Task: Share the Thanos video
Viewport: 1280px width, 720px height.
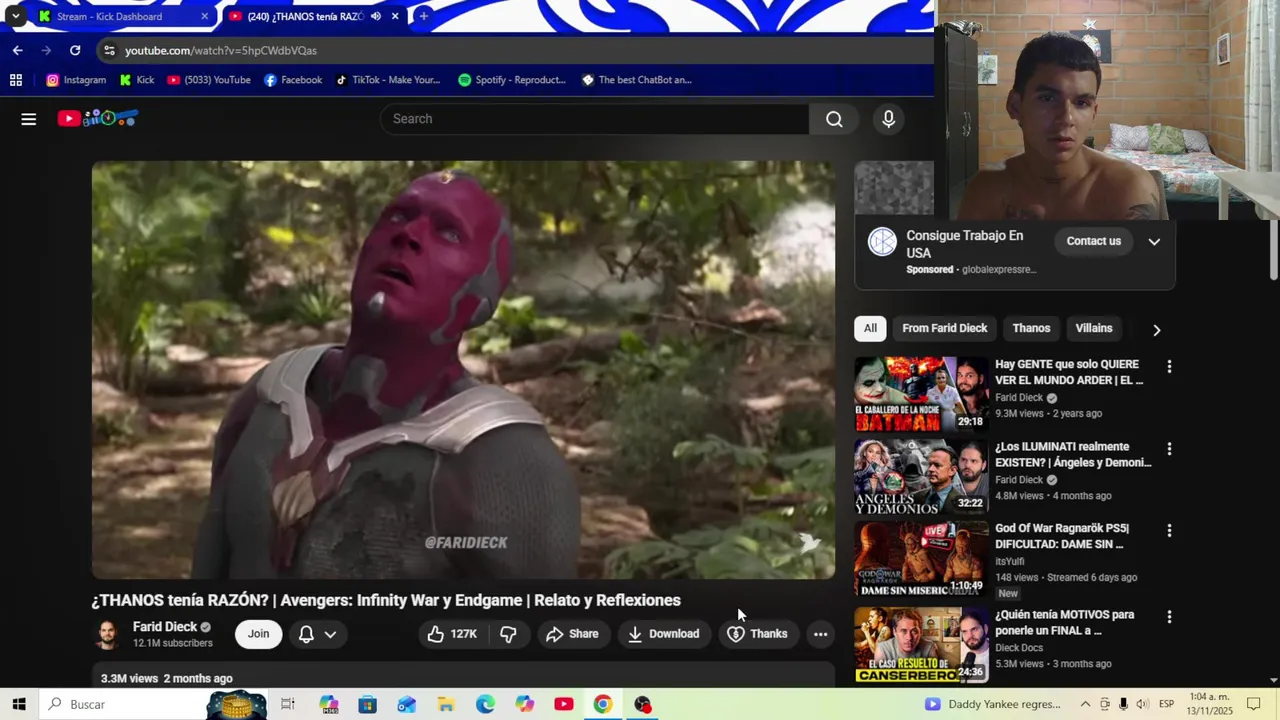Action: (572, 634)
